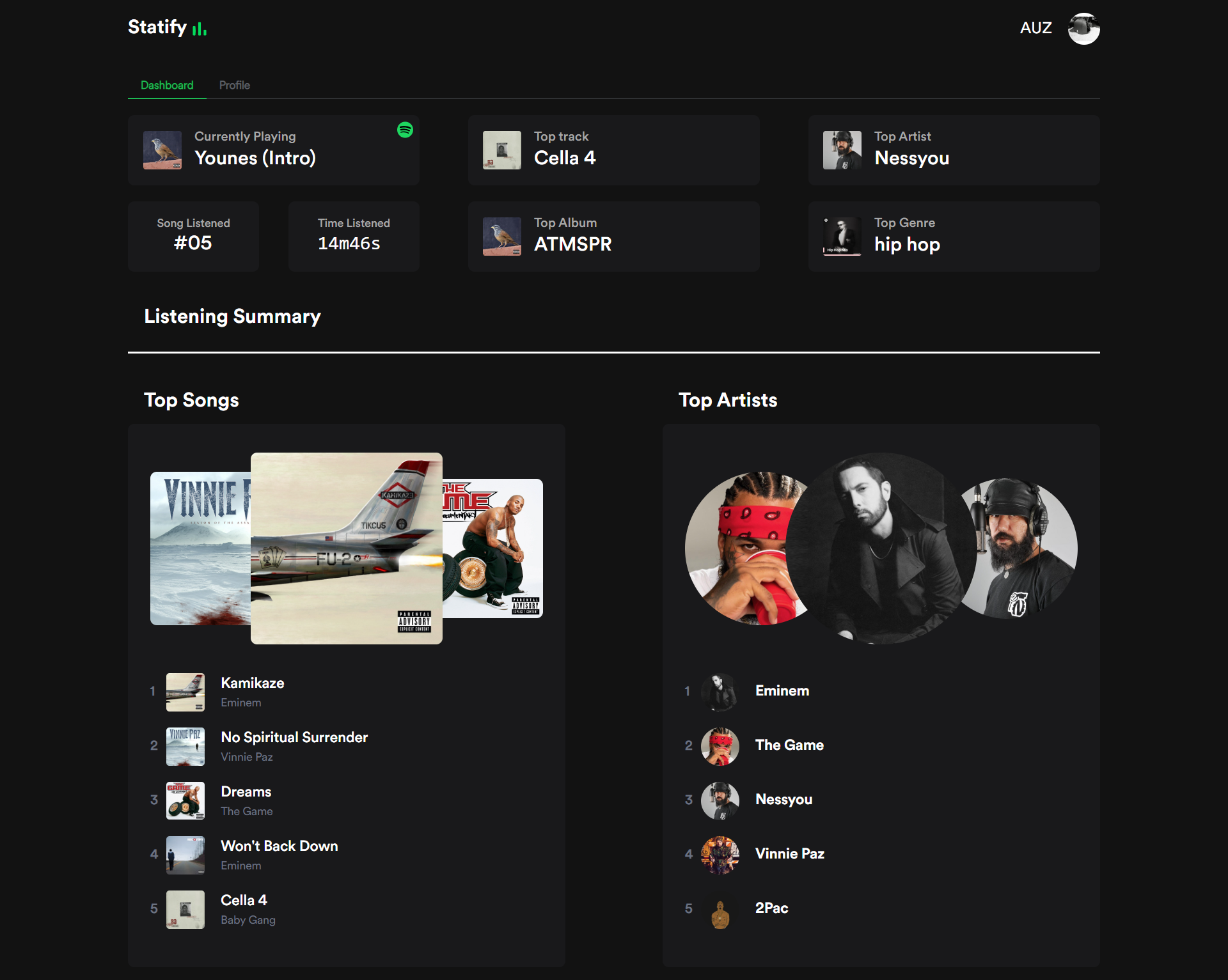Select the Dreams song title
Viewport: 1228px width, 980px height.
point(246,791)
